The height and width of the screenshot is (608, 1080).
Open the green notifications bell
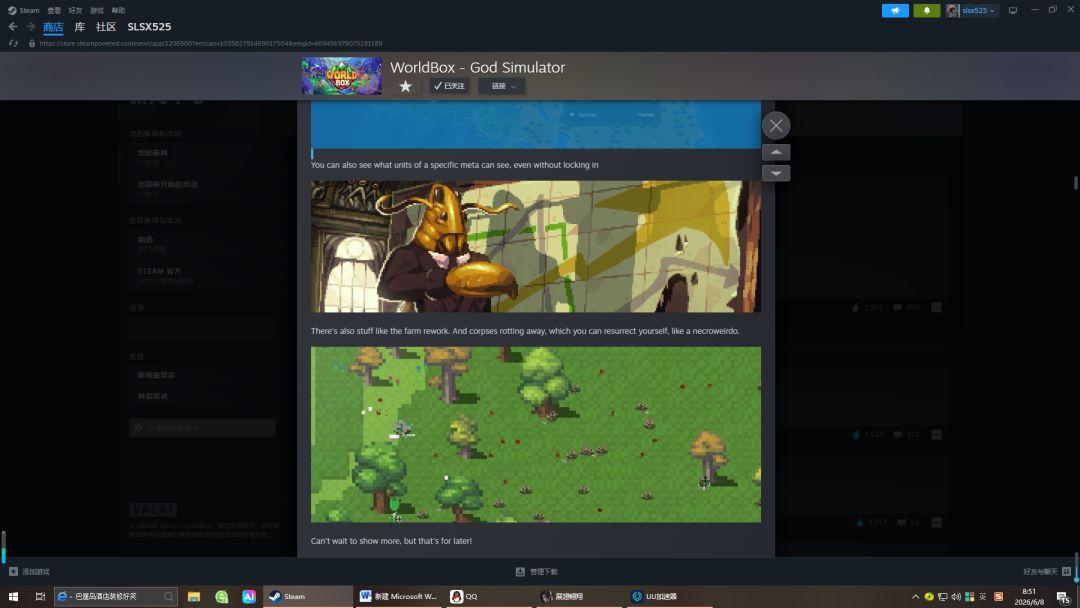926,10
